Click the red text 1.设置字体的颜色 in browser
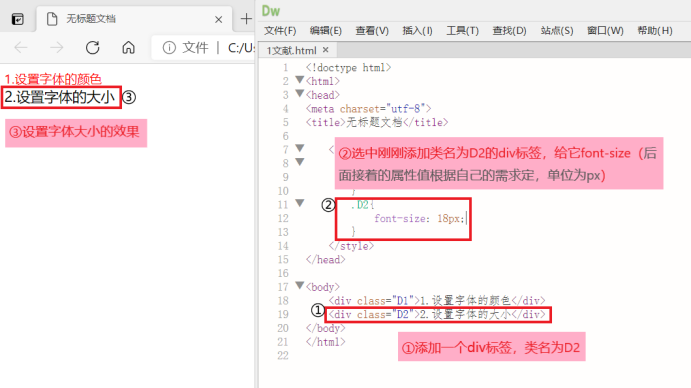The width and height of the screenshot is (691, 388). tap(53, 79)
